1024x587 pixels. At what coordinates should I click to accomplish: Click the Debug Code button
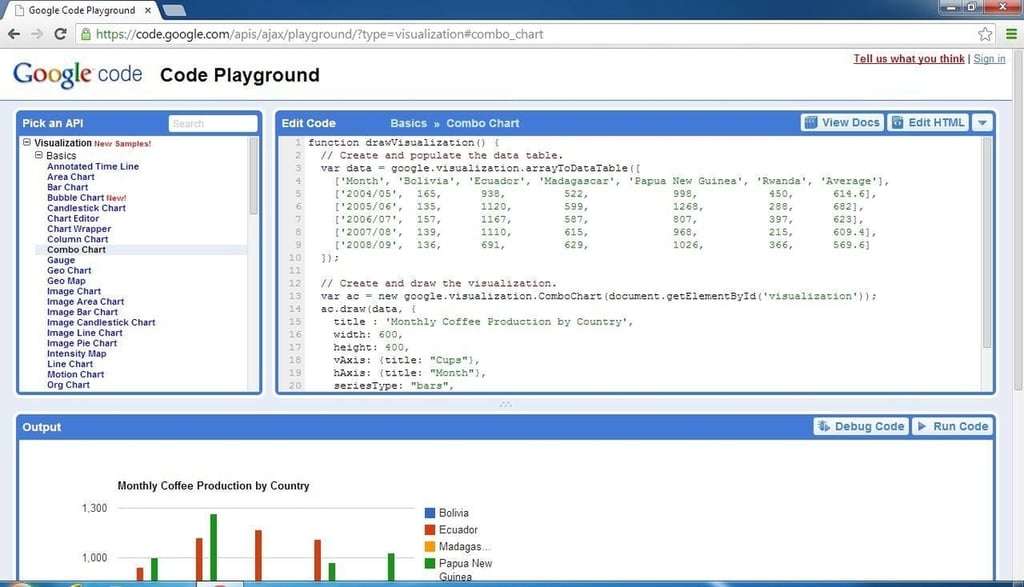[x=861, y=426]
